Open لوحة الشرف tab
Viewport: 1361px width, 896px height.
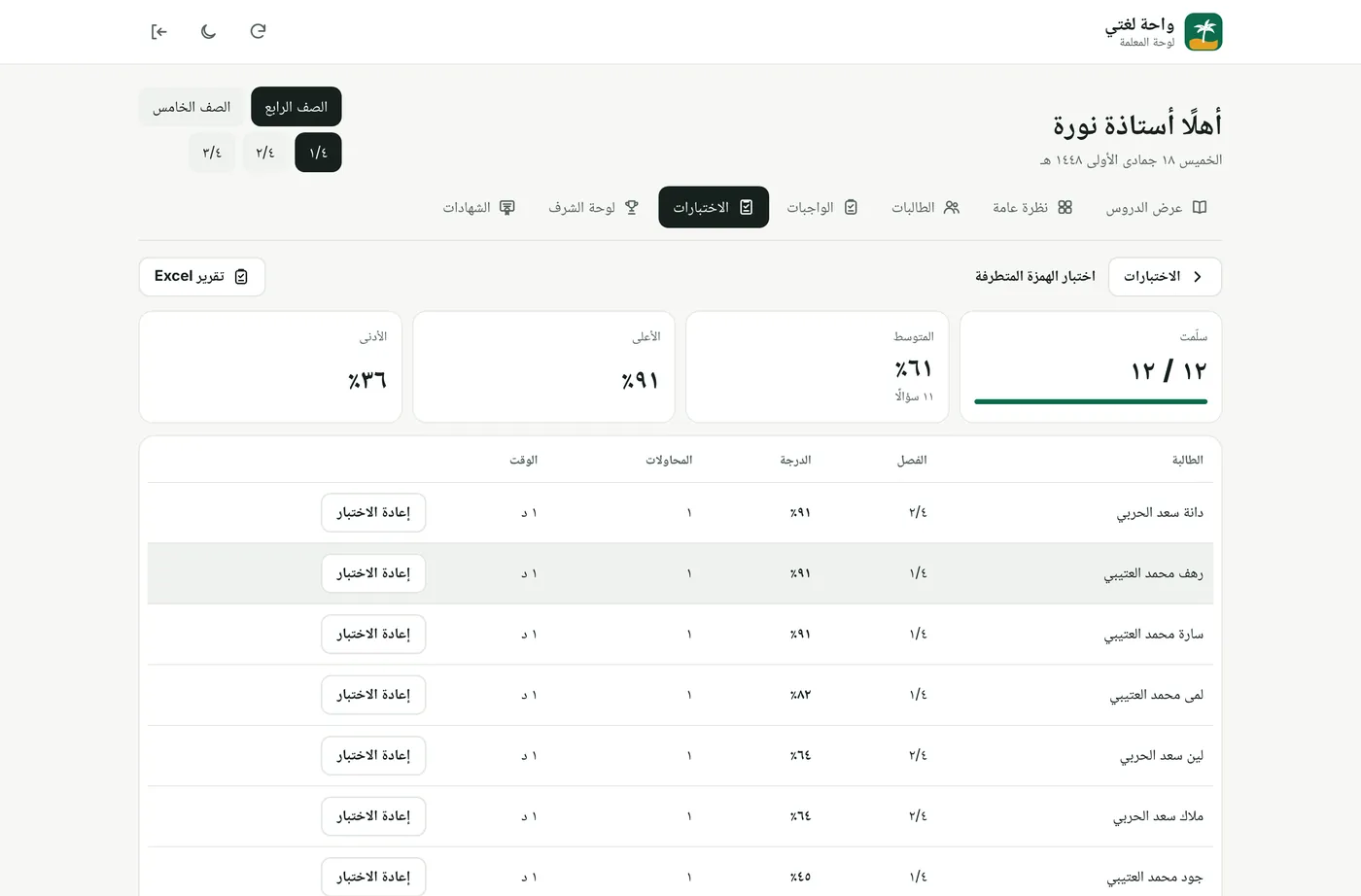pyautogui.click(x=594, y=207)
